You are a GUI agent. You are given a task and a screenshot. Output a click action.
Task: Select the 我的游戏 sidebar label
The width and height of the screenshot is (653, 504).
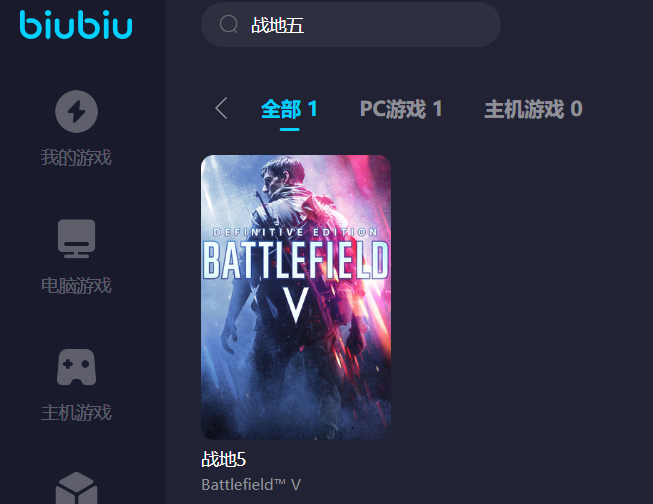(x=77, y=158)
